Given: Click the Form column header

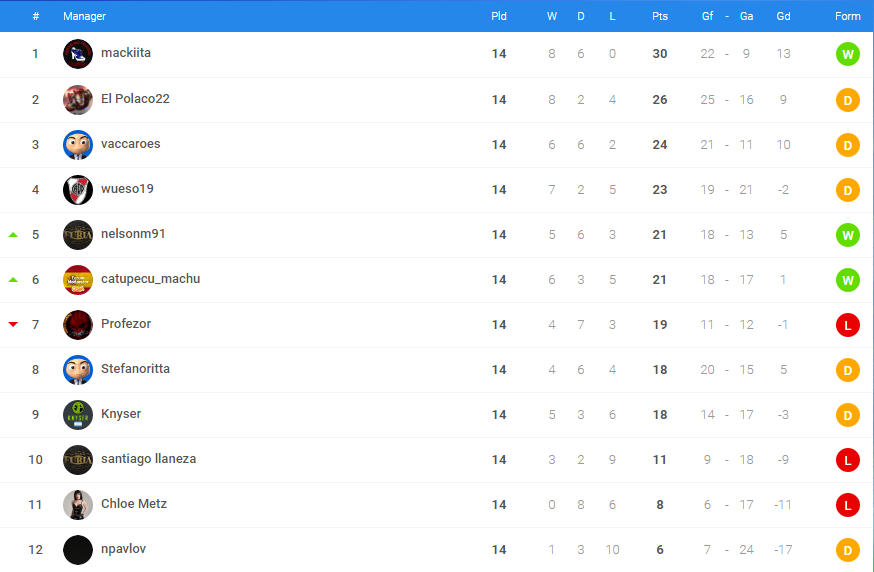Looking at the screenshot, I should [847, 16].
